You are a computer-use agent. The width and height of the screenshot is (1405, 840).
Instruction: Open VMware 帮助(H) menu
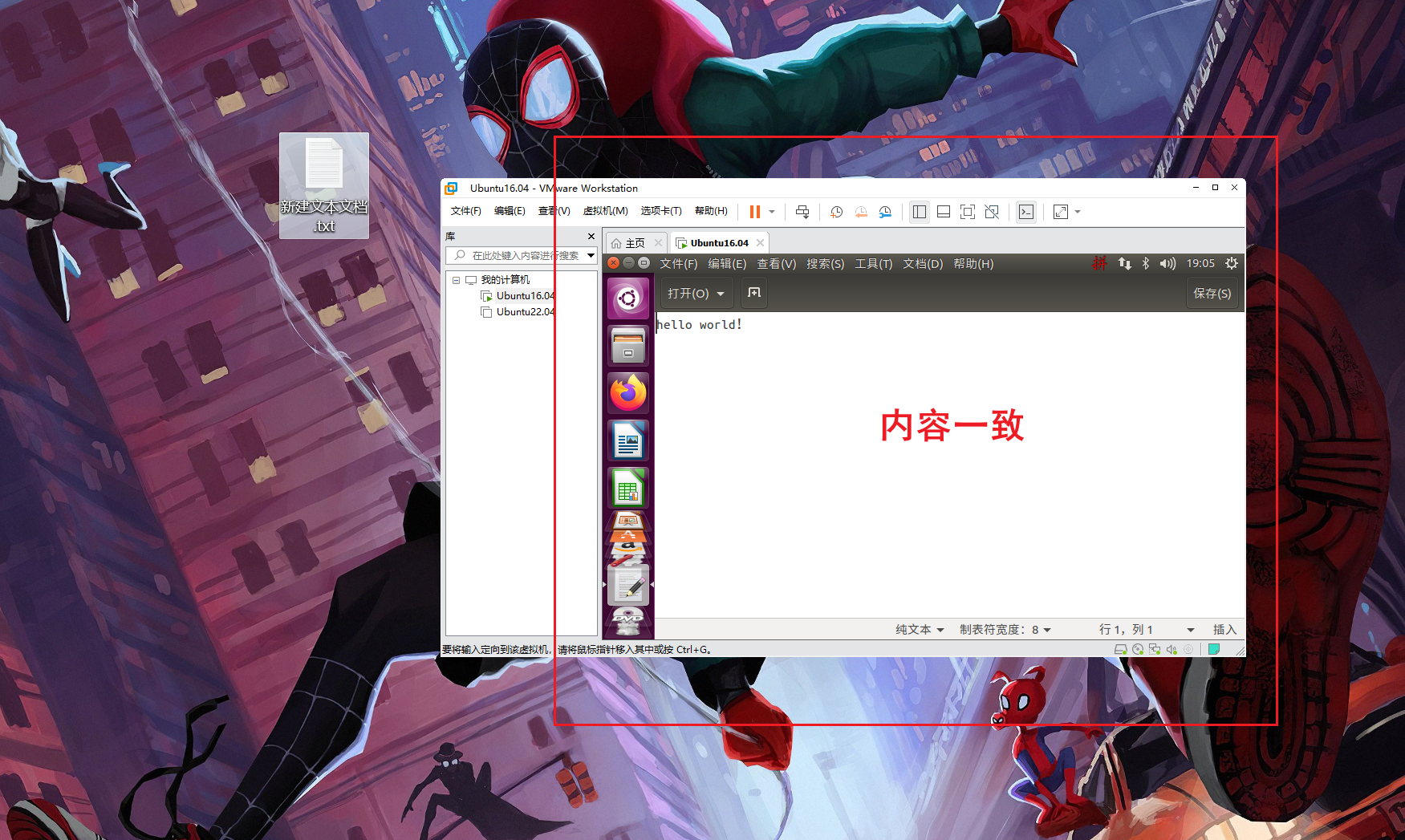point(711,211)
